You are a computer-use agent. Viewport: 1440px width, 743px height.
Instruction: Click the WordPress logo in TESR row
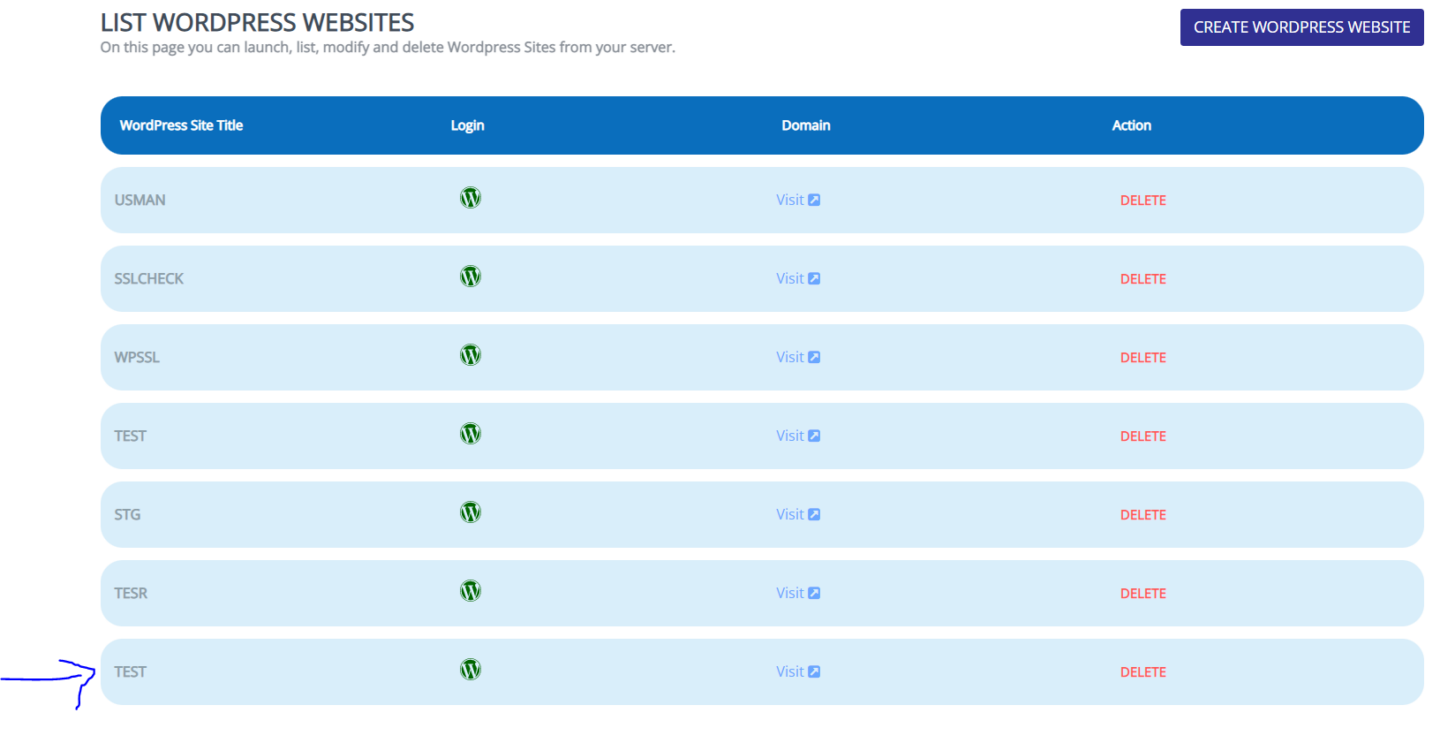pyautogui.click(x=470, y=591)
